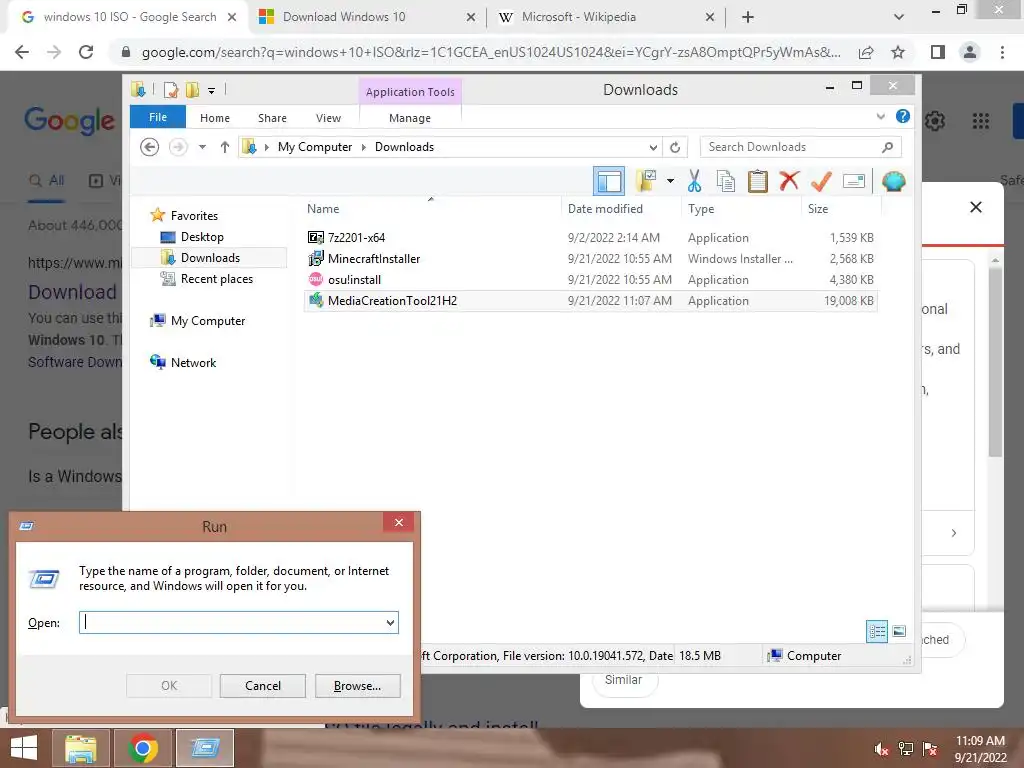Open folder options toolbar icon
This screenshot has height=768, width=1024.
coord(646,181)
